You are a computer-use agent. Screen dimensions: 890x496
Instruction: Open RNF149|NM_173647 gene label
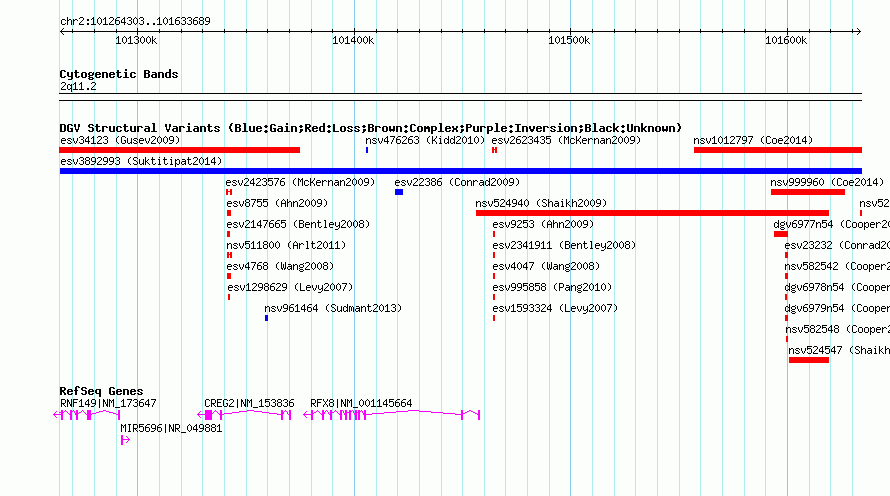[x=108, y=403]
